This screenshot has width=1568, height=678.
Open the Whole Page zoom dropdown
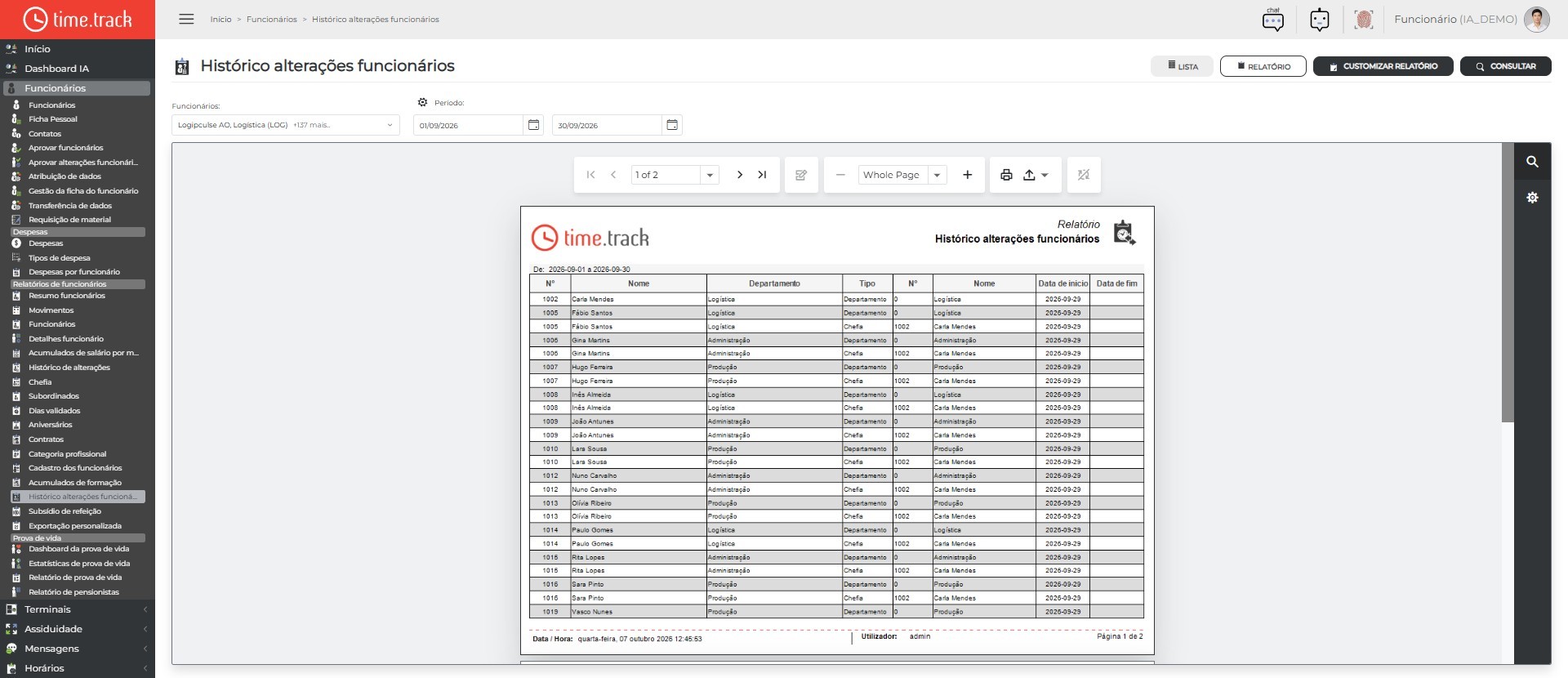click(937, 175)
